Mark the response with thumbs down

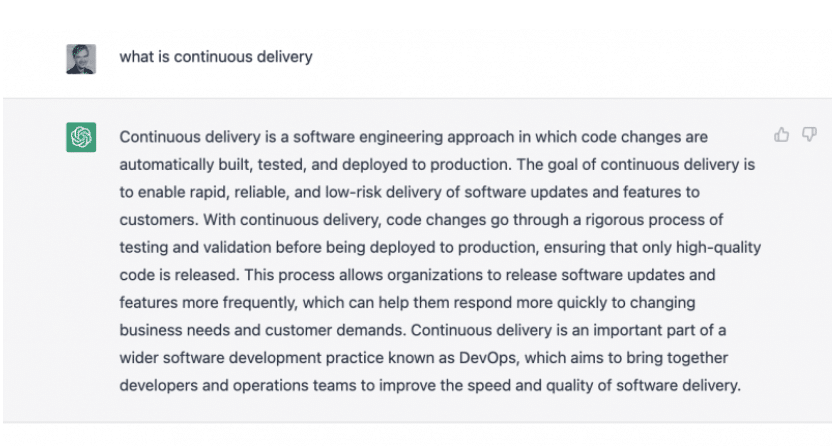809,135
